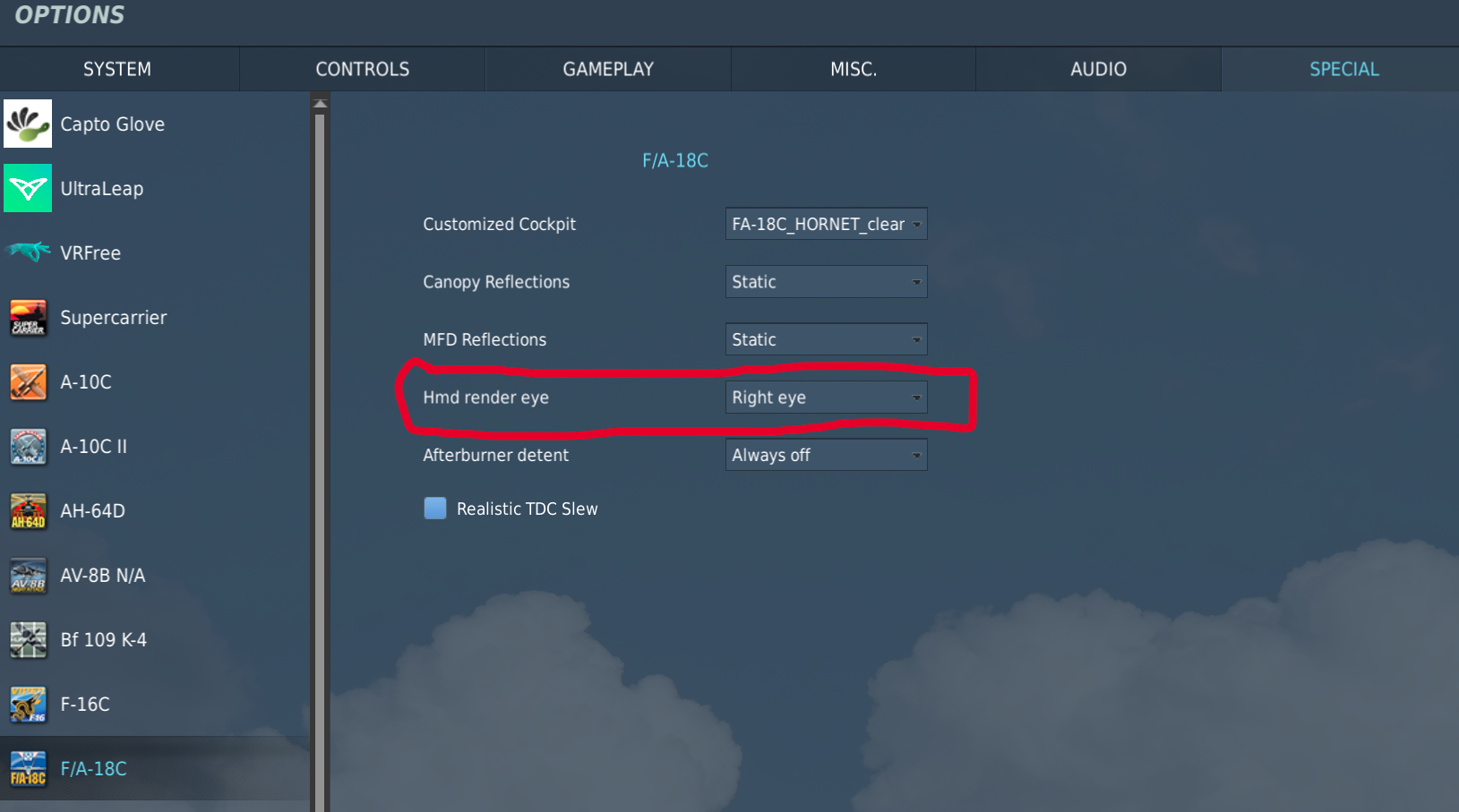1459x812 pixels.
Task: Switch to the GAMEPLAY tab
Action: (x=608, y=69)
